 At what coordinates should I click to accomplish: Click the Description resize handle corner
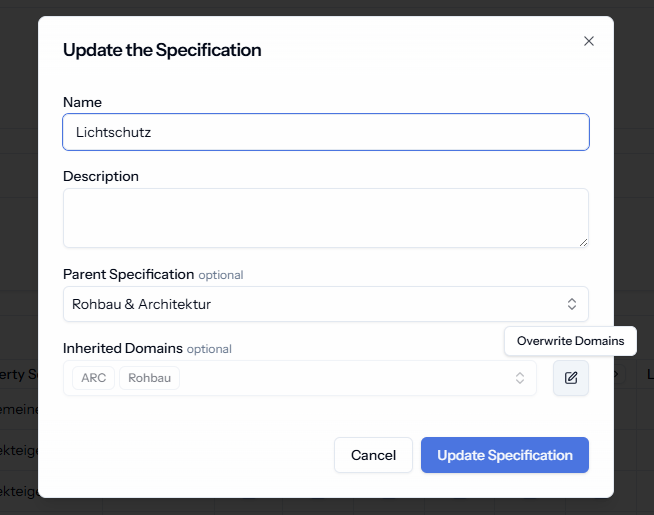click(583, 242)
